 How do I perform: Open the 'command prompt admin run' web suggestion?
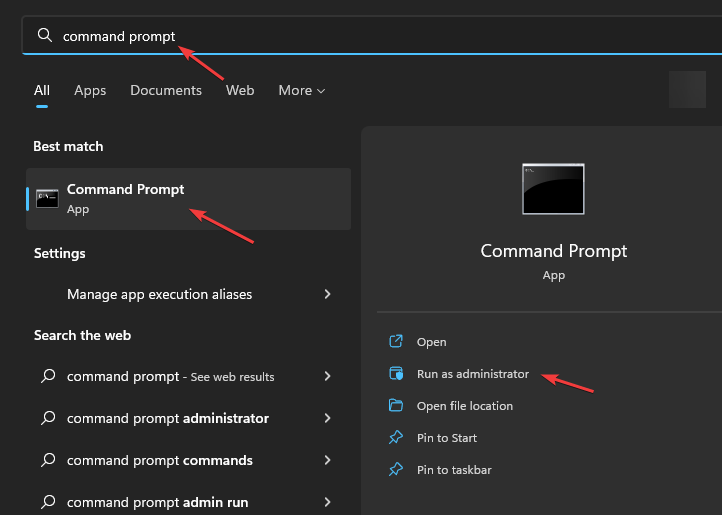click(188, 502)
